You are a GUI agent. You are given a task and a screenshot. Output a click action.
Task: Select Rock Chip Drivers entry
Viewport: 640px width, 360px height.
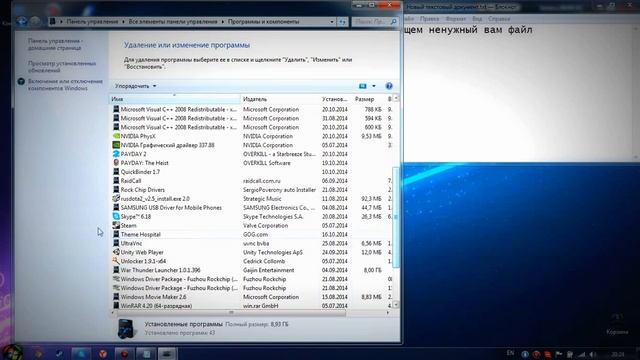(x=142, y=190)
